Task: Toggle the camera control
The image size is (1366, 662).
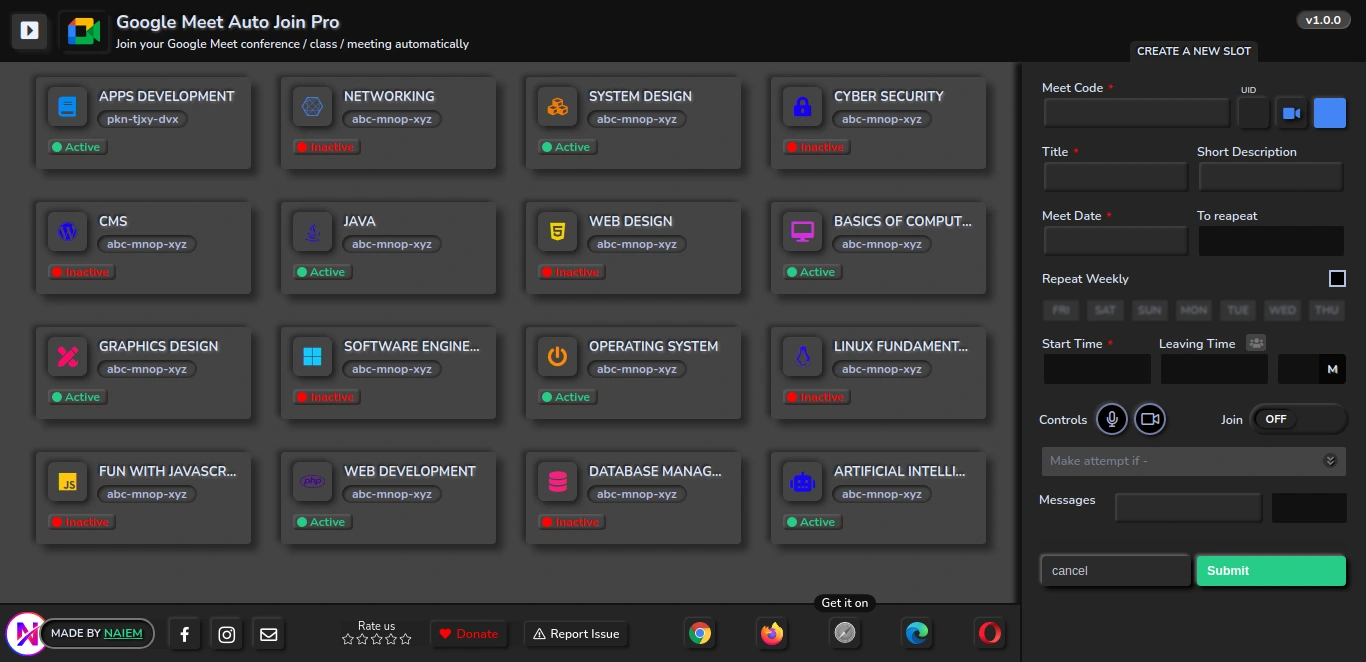Action: 1150,419
